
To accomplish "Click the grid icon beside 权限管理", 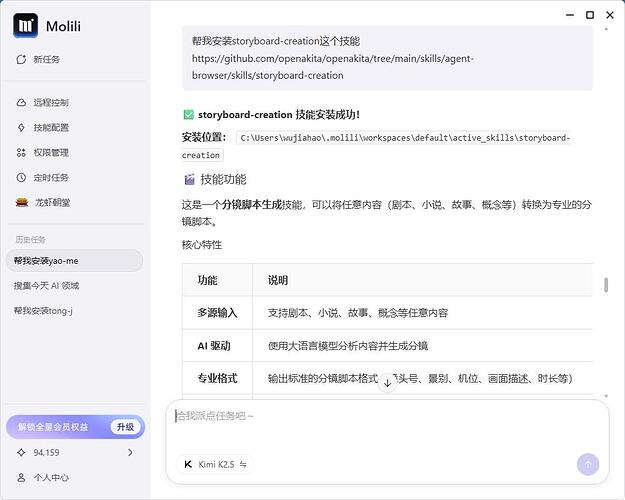I will [21, 152].
